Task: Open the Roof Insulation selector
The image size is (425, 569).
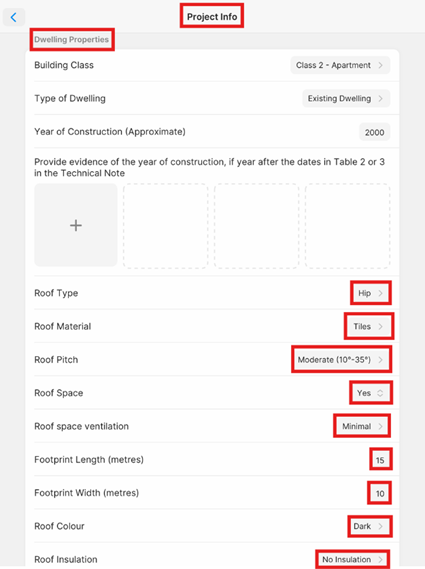Action: [x=352, y=559]
